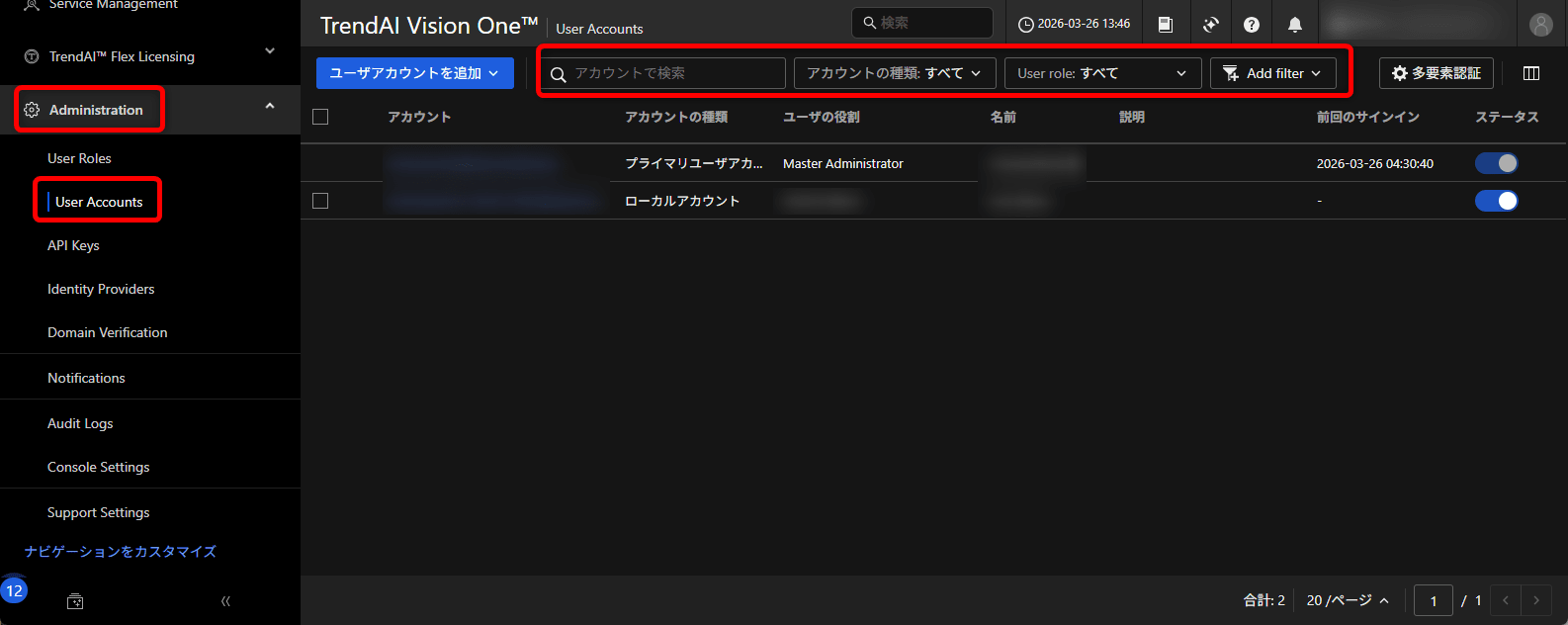Screen dimensions: 1568x625
Task: Open Audit Logs menu item
Action: tap(80, 423)
